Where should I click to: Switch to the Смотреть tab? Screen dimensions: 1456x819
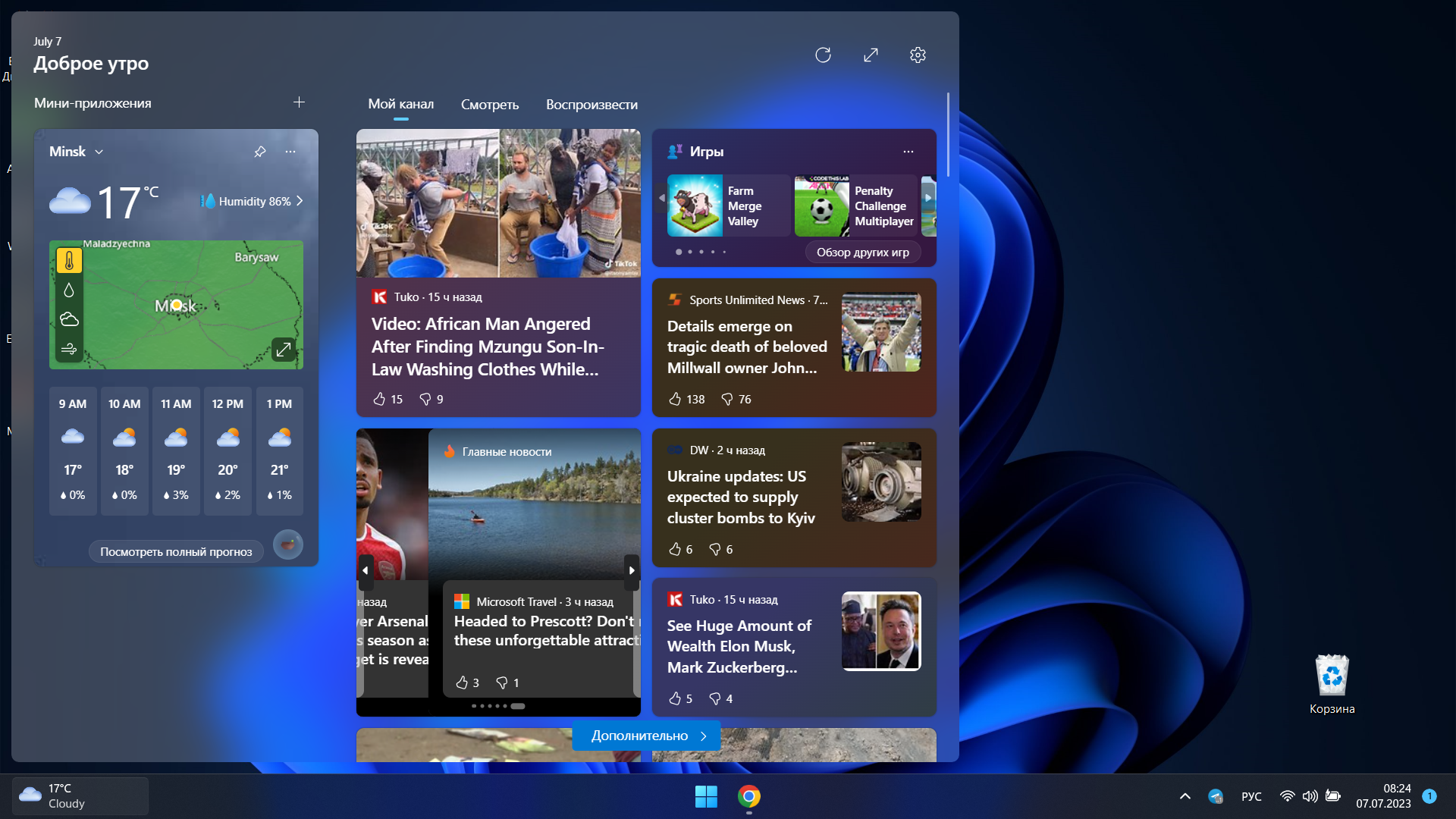[490, 104]
